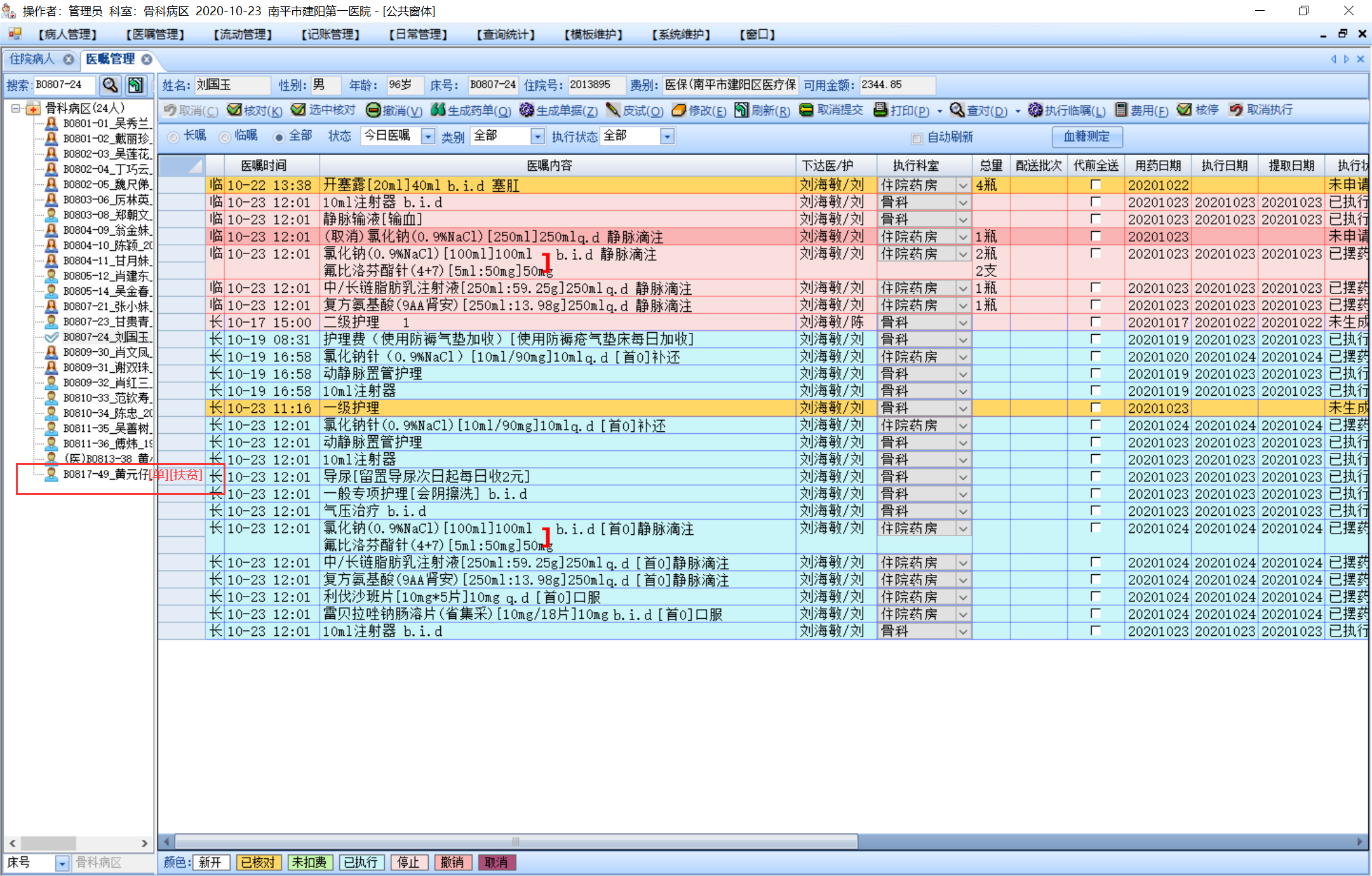The height and width of the screenshot is (876, 1372).
Task: Collapse the 骨科病区 tree node
Action: [16, 109]
